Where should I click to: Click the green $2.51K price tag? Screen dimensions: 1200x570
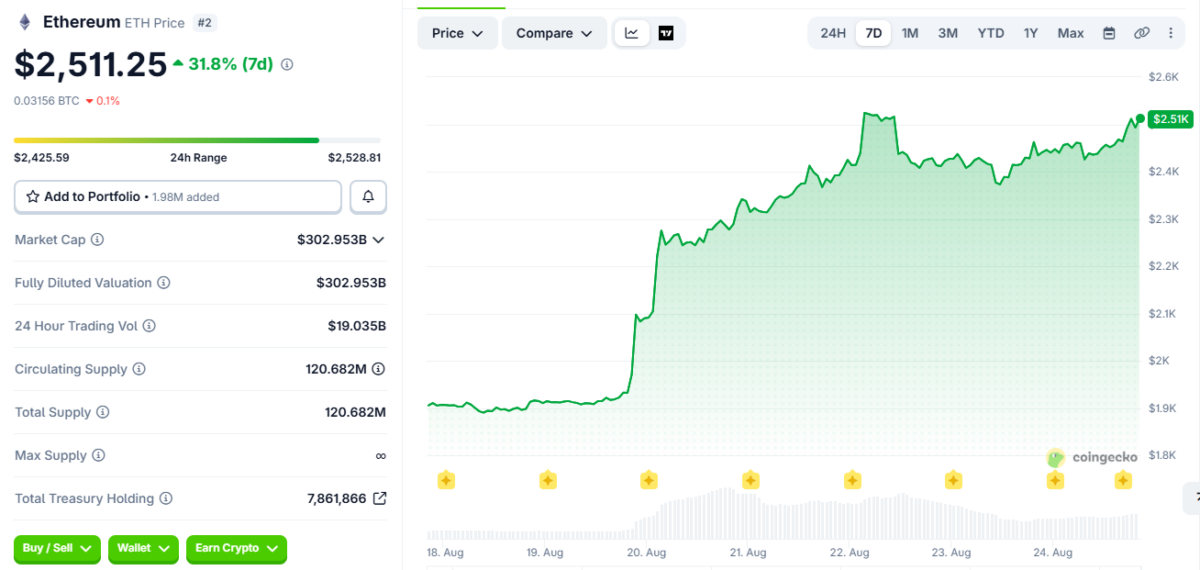(1171, 119)
